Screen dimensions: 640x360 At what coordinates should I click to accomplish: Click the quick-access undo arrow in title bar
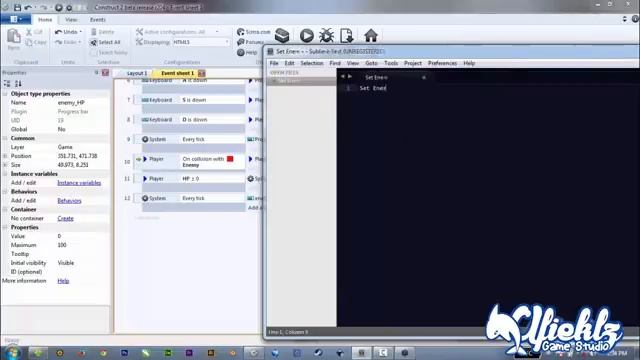click(28, 7)
